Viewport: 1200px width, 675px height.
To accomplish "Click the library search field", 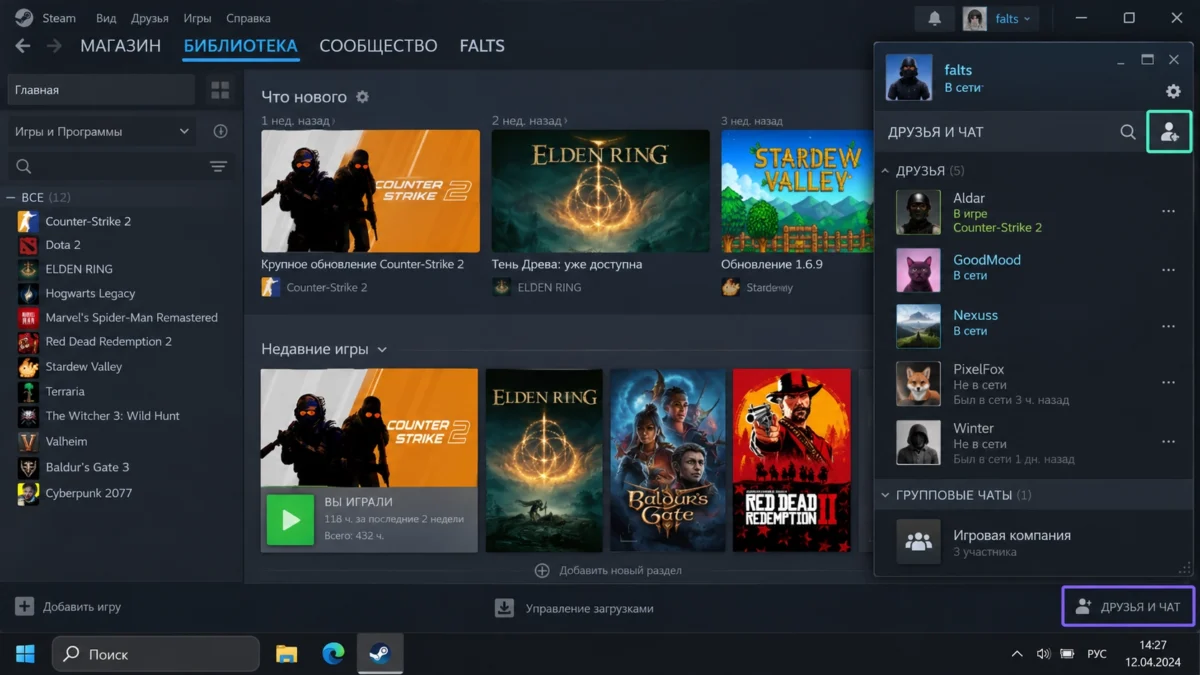I will [104, 166].
